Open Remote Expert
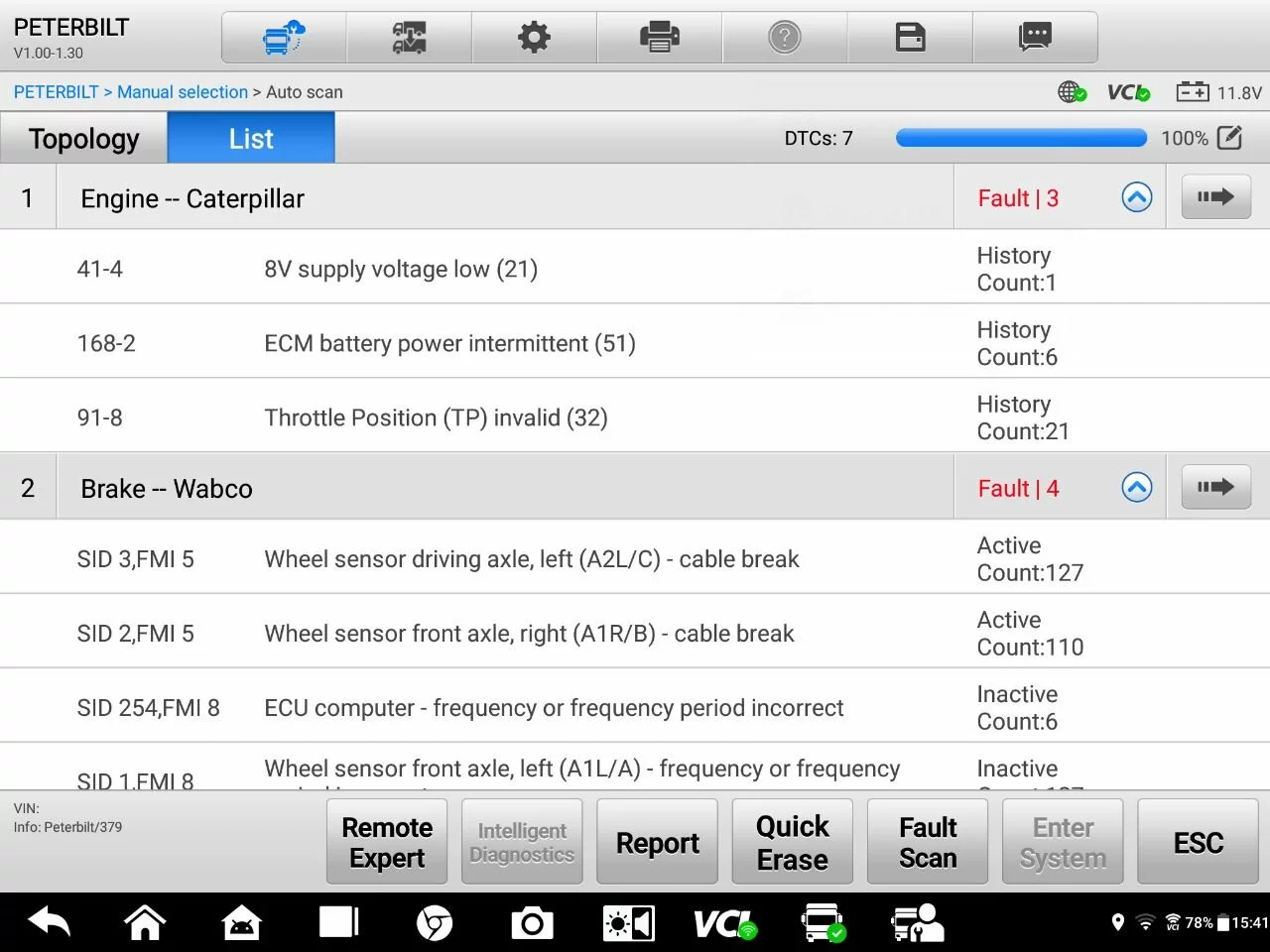Image resolution: width=1270 pixels, height=952 pixels. pos(387,842)
